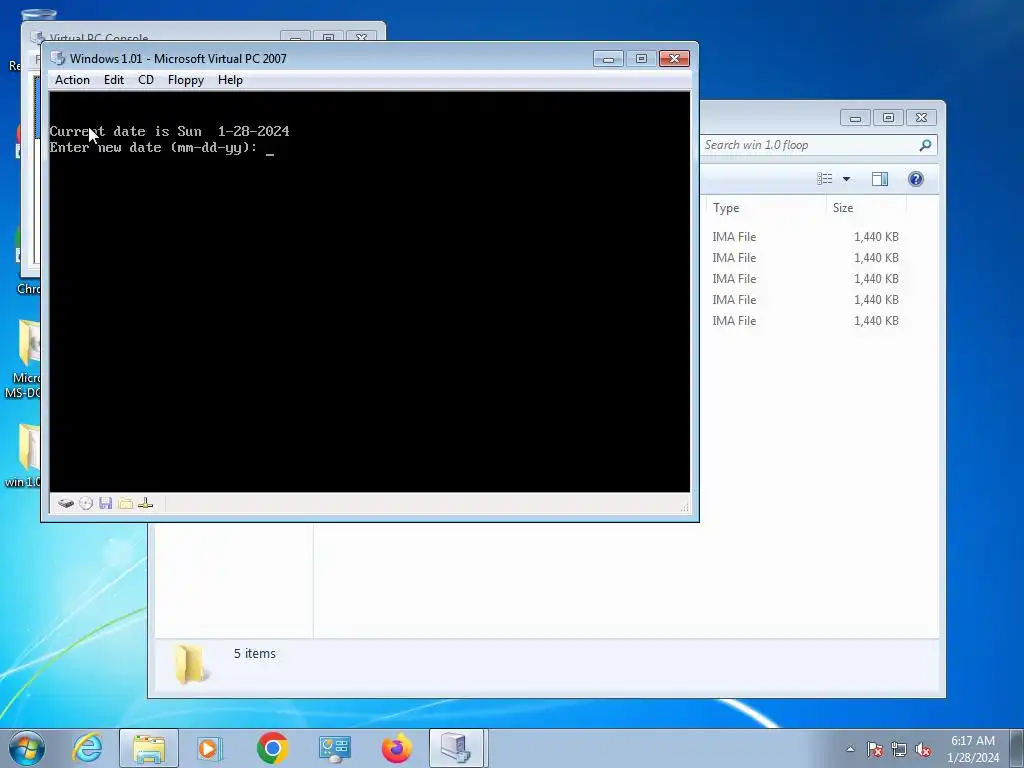This screenshot has height=768, width=1024.
Task: Click inside the black DOS guest screen
Action: click(370, 292)
